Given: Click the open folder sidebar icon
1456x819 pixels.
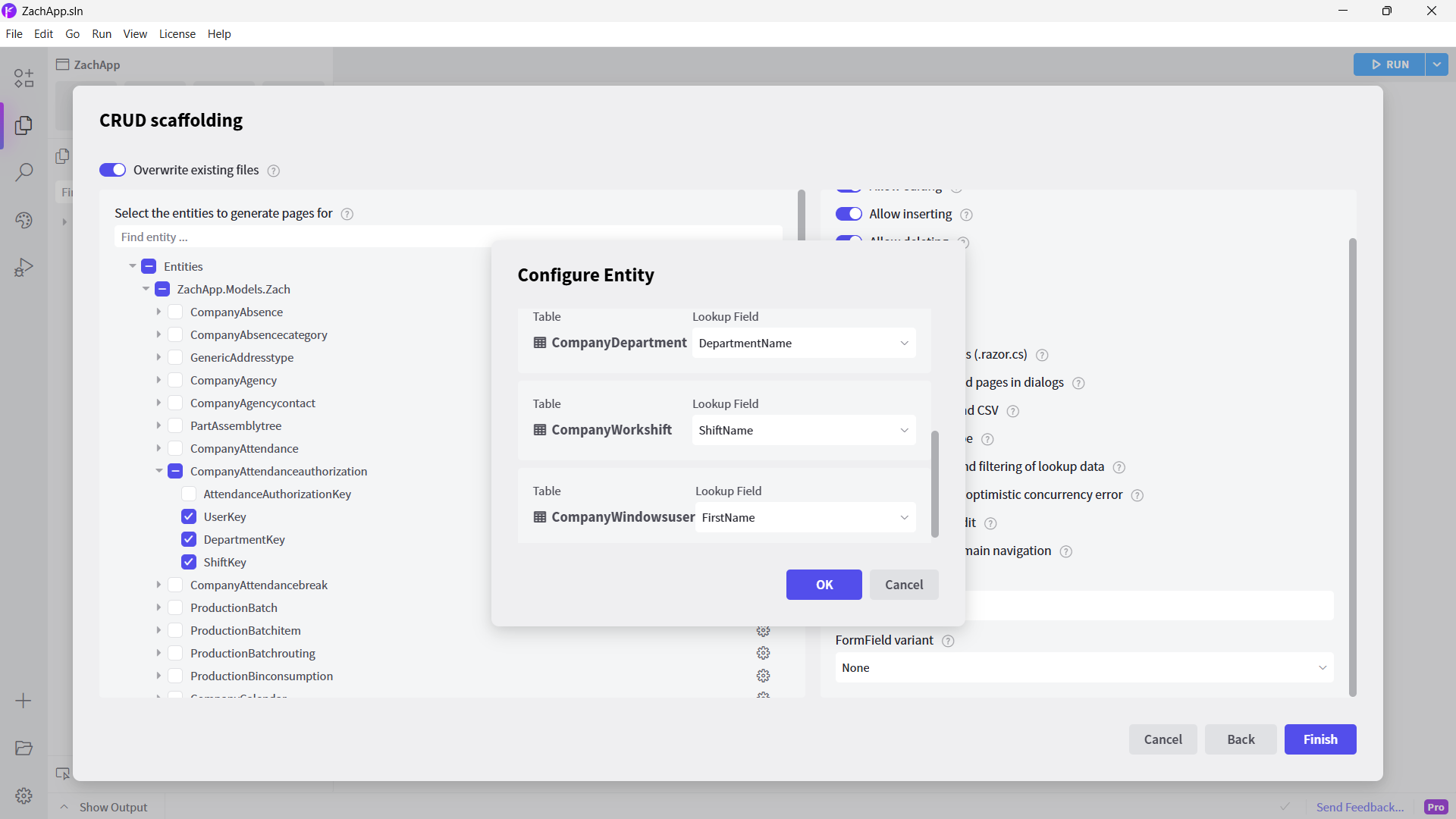Looking at the screenshot, I should coord(24,748).
